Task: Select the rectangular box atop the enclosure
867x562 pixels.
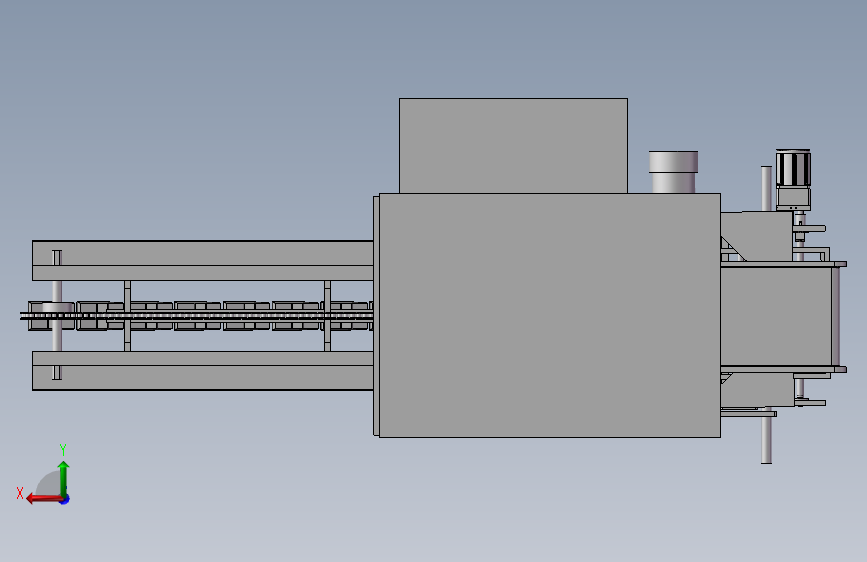Action: pos(513,146)
